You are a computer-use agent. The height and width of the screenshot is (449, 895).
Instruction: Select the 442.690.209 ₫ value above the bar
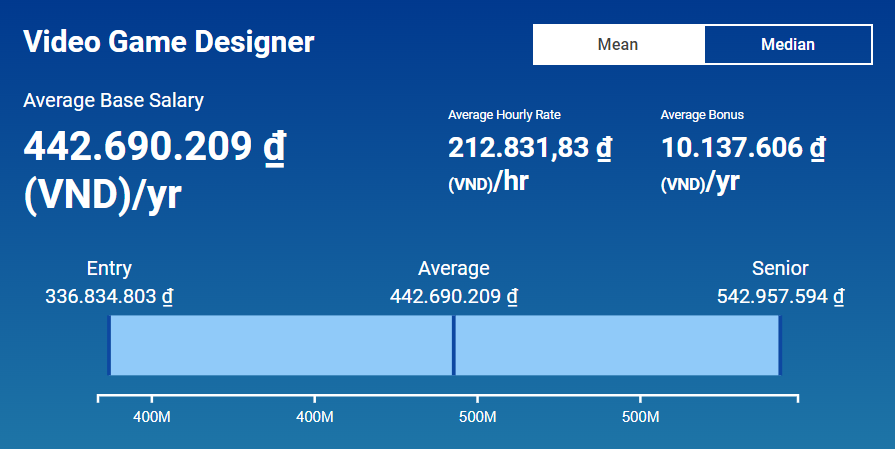point(453,297)
